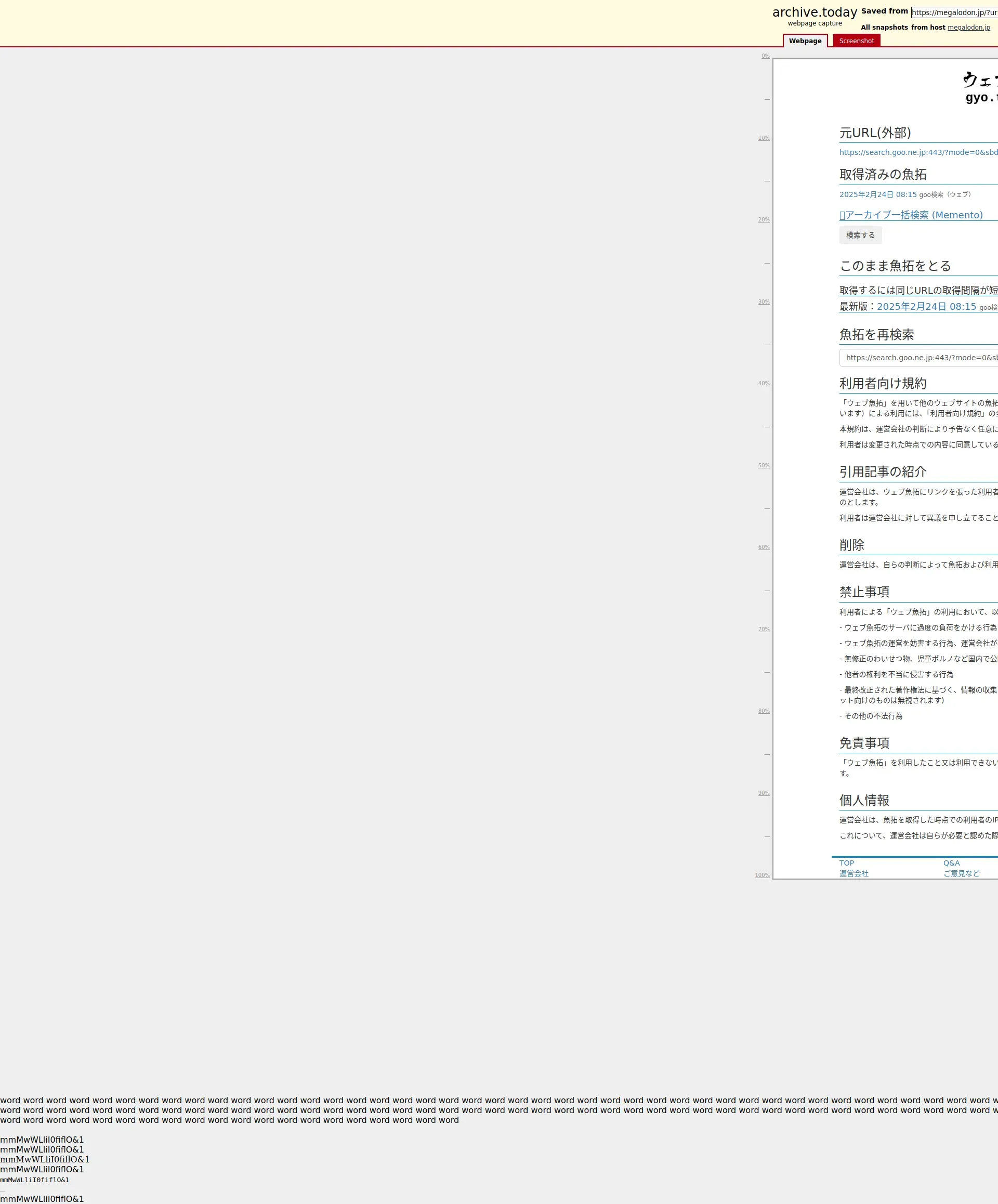Click the 0% marker at top

pyautogui.click(x=765, y=56)
